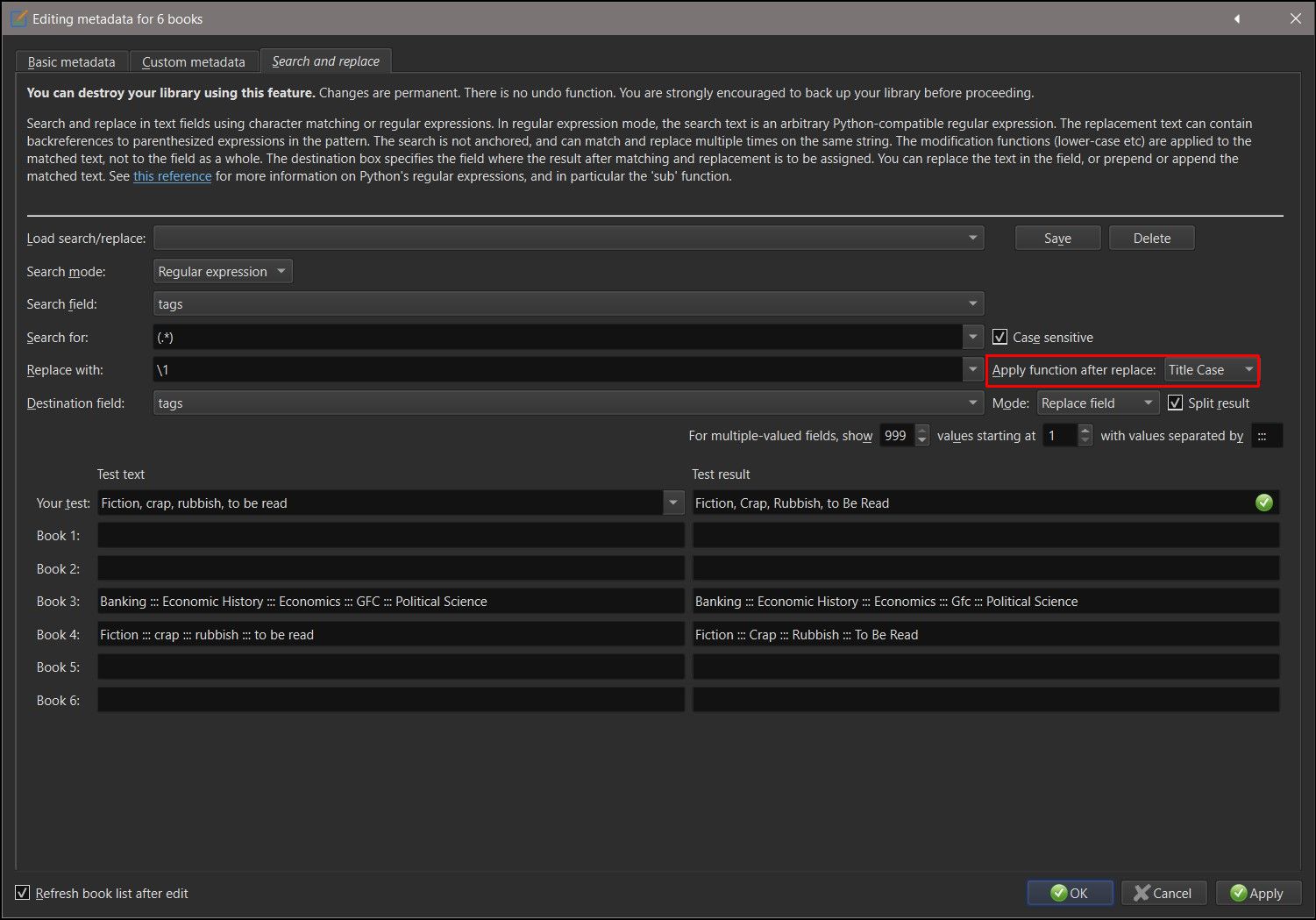
Task: Click the Search for input field
Action: pyautogui.click(x=558, y=337)
